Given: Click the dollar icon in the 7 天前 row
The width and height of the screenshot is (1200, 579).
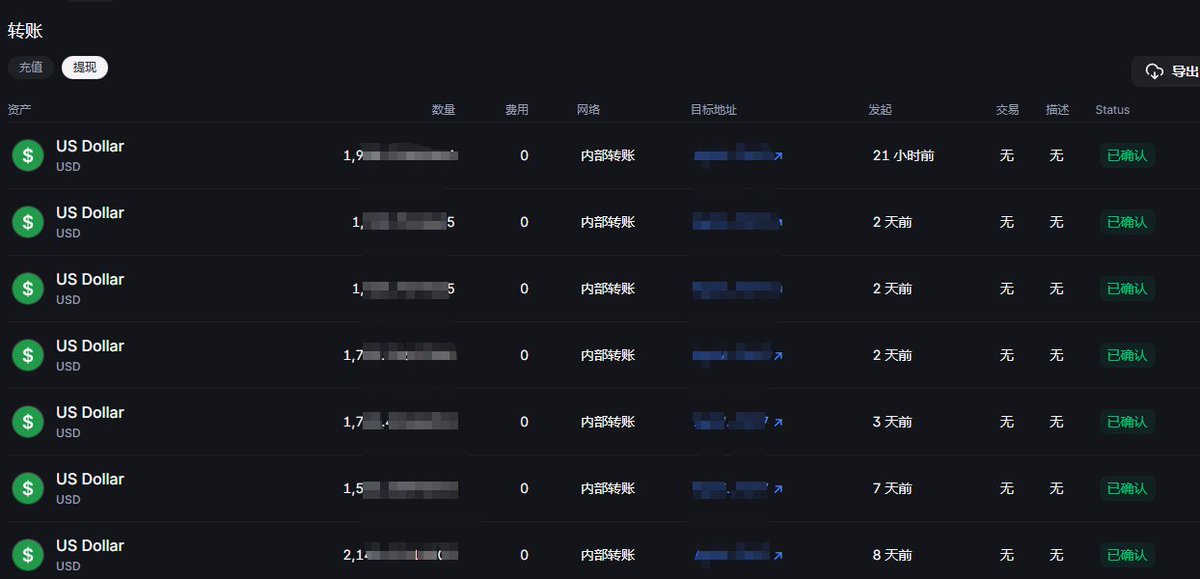Looking at the screenshot, I should [x=28, y=488].
